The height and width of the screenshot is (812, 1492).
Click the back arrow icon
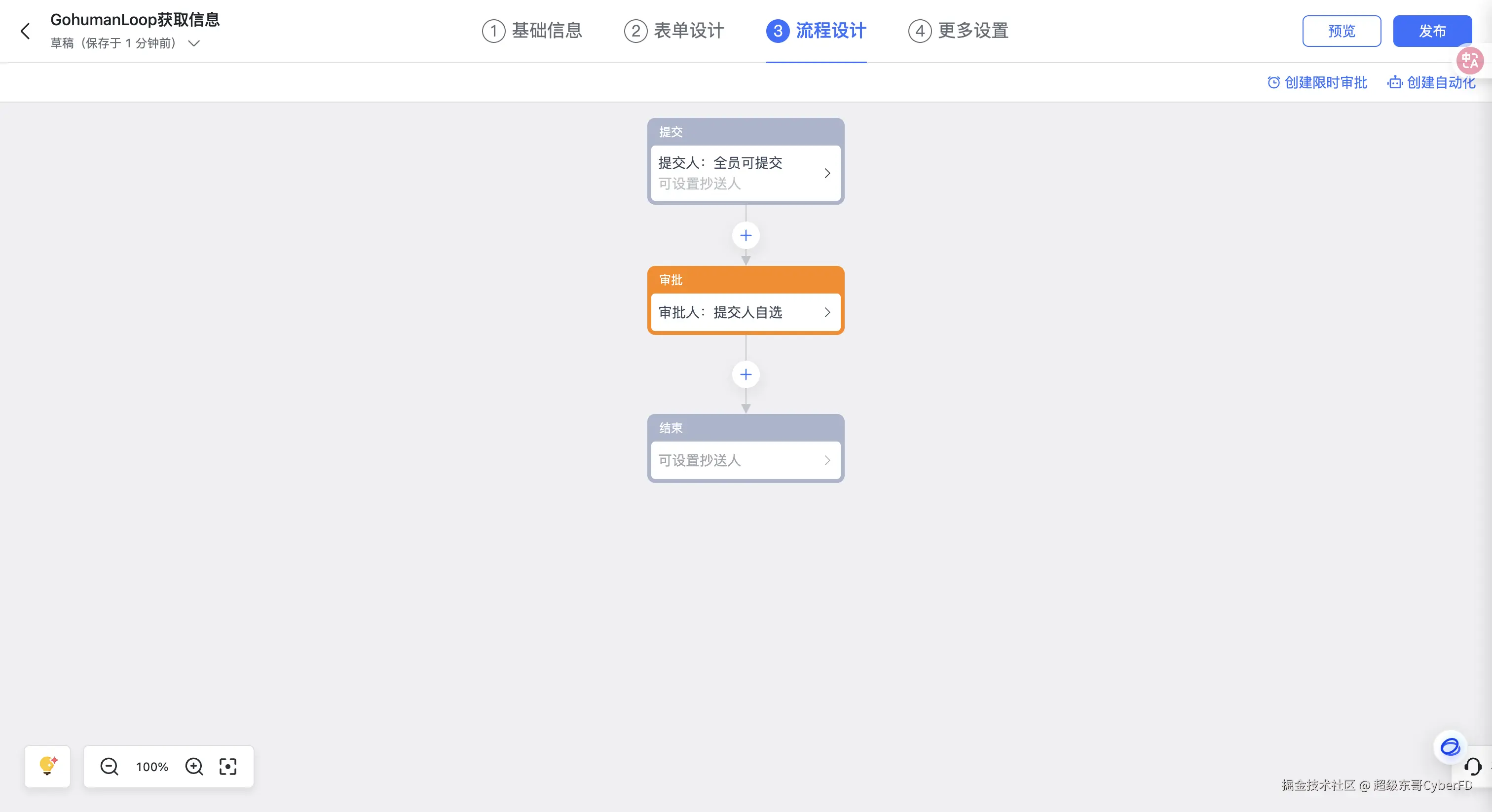(25, 31)
